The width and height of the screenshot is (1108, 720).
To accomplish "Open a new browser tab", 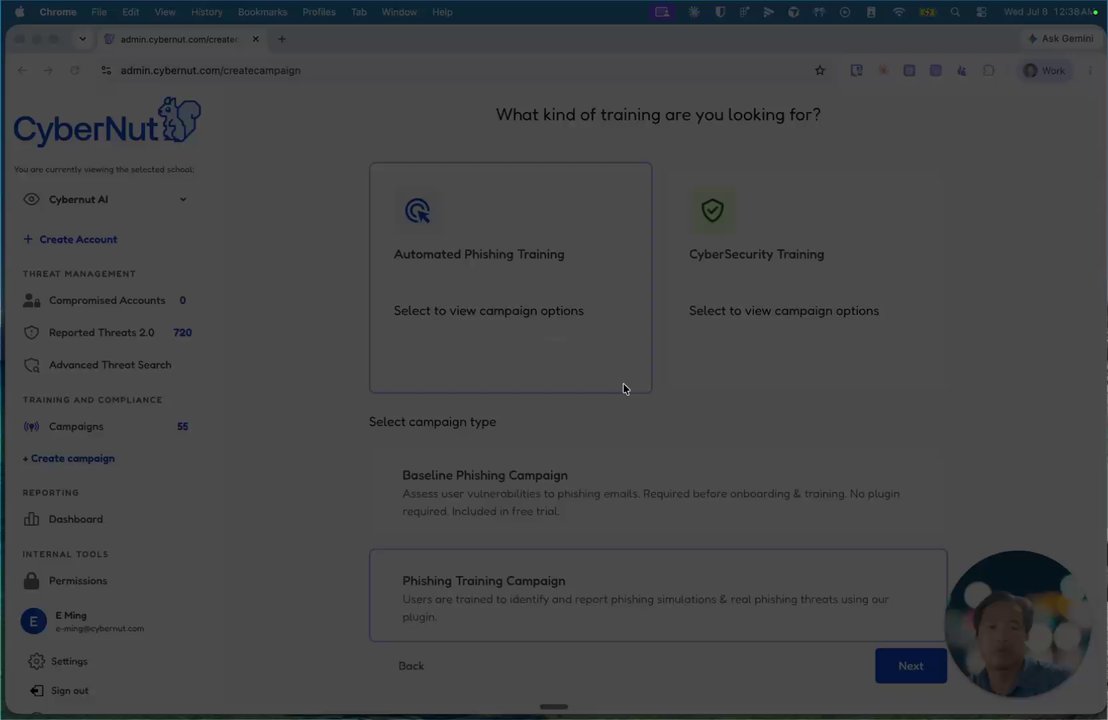I will pos(282,39).
